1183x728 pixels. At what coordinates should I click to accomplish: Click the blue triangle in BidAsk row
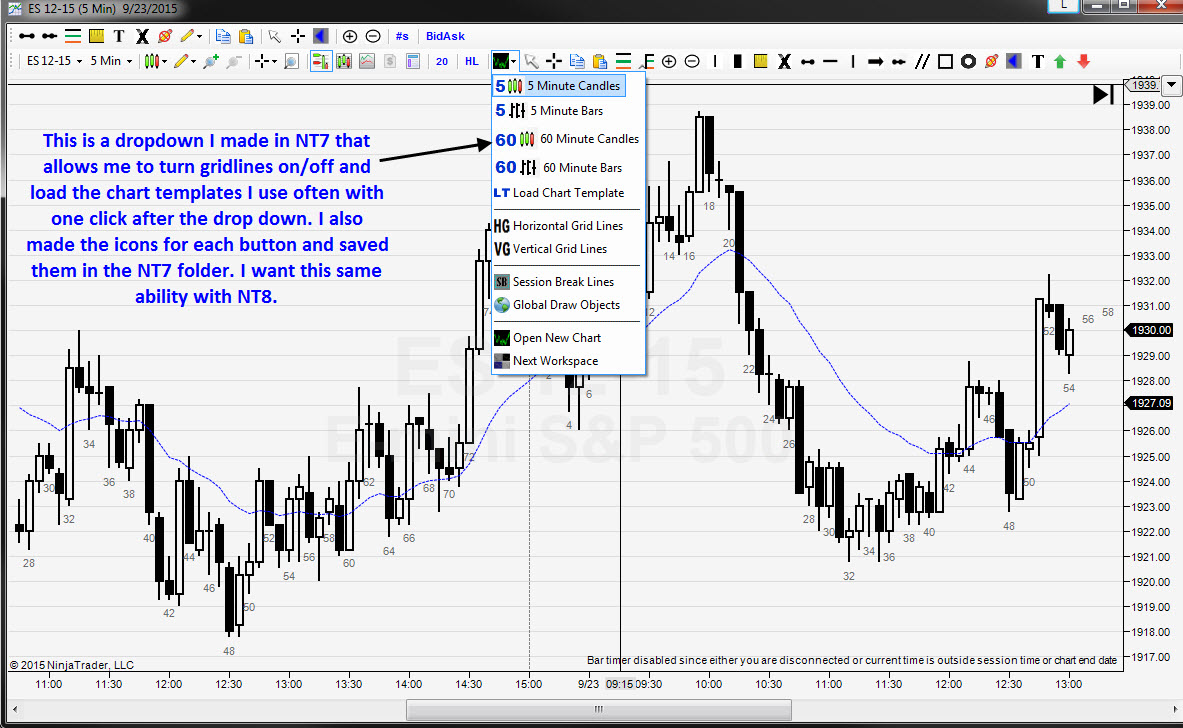321,36
